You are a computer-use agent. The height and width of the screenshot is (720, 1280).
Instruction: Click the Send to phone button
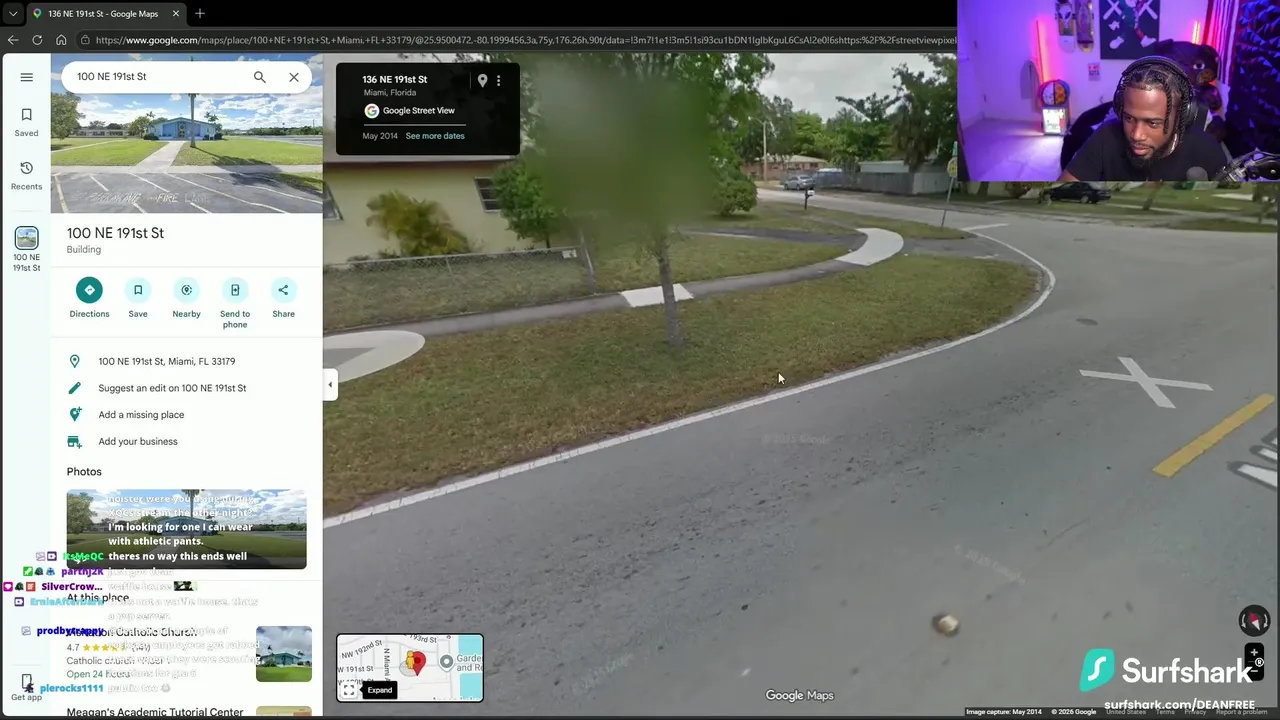tap(235, 303)
